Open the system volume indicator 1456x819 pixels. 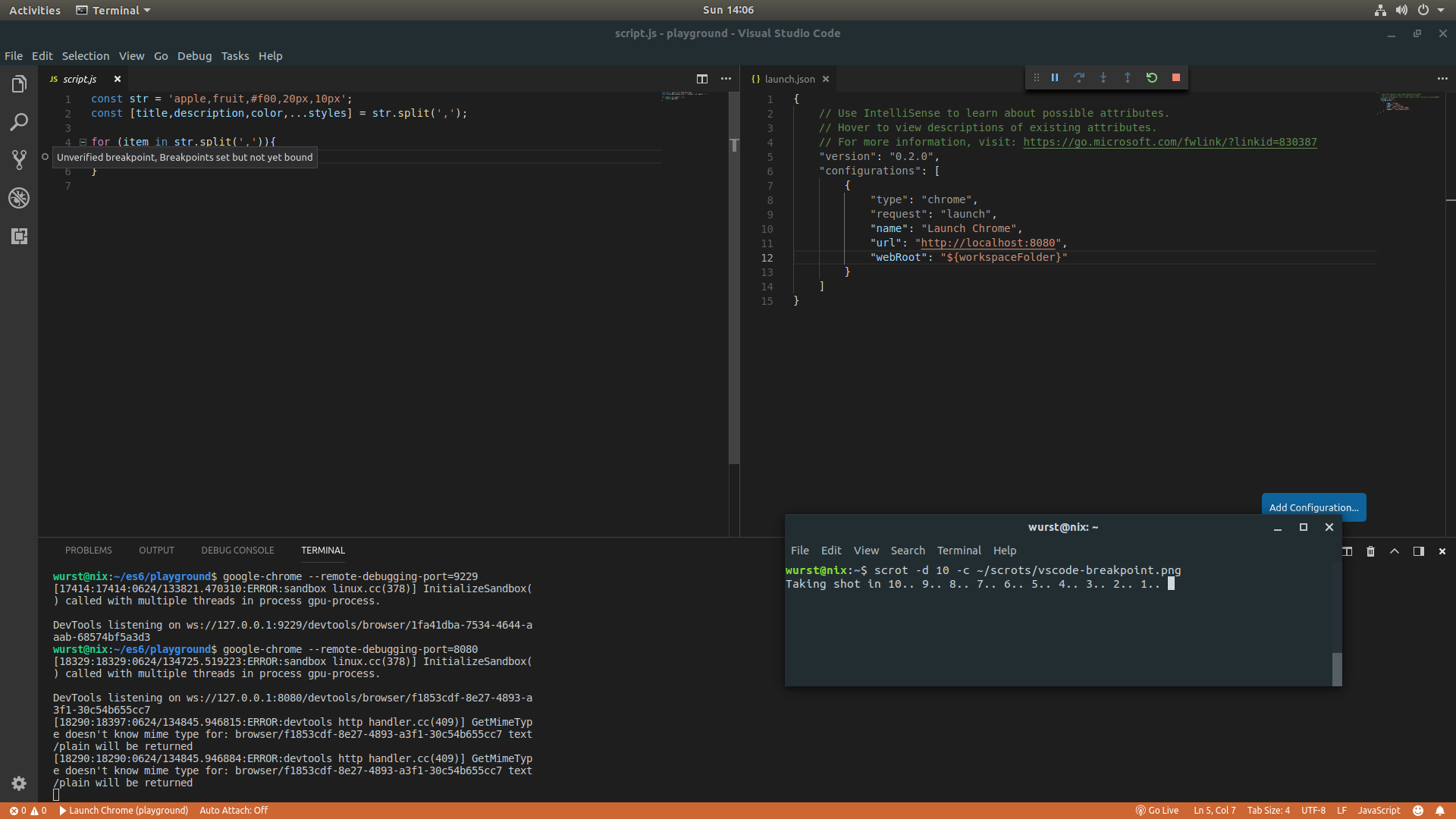click(x=1401, y=11)
